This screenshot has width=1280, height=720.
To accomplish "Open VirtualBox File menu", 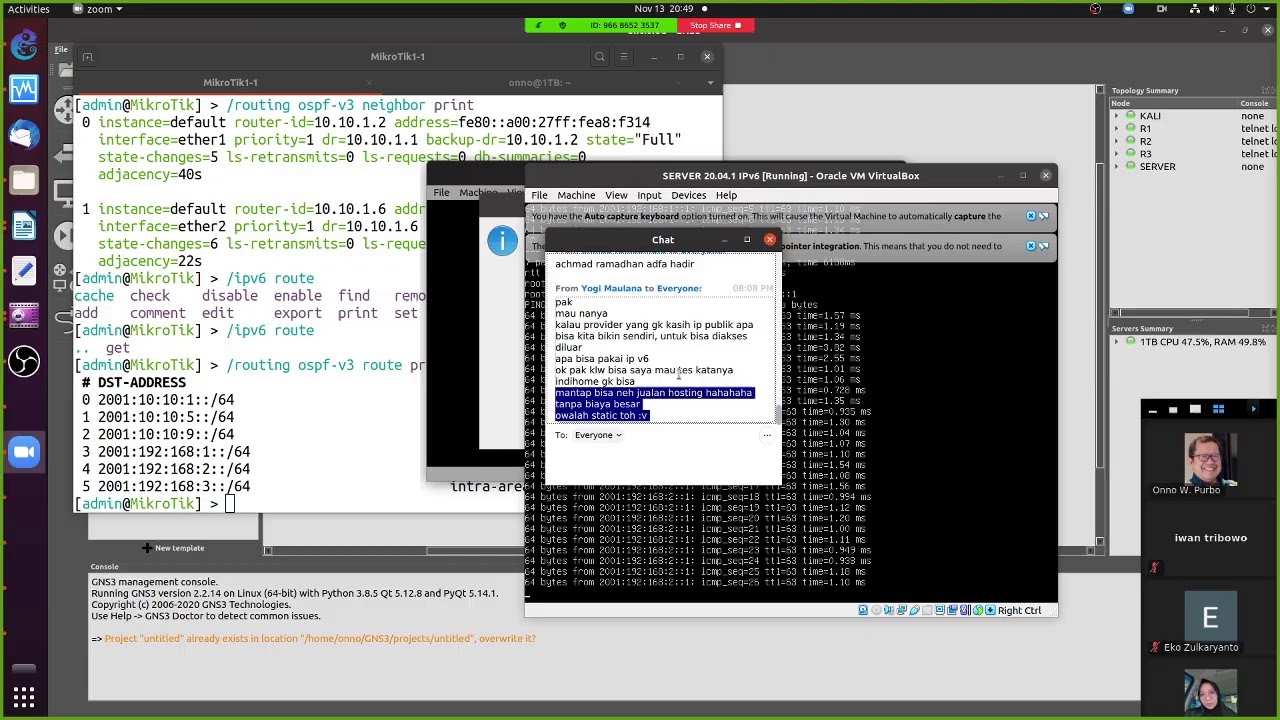I will [539, 195].
